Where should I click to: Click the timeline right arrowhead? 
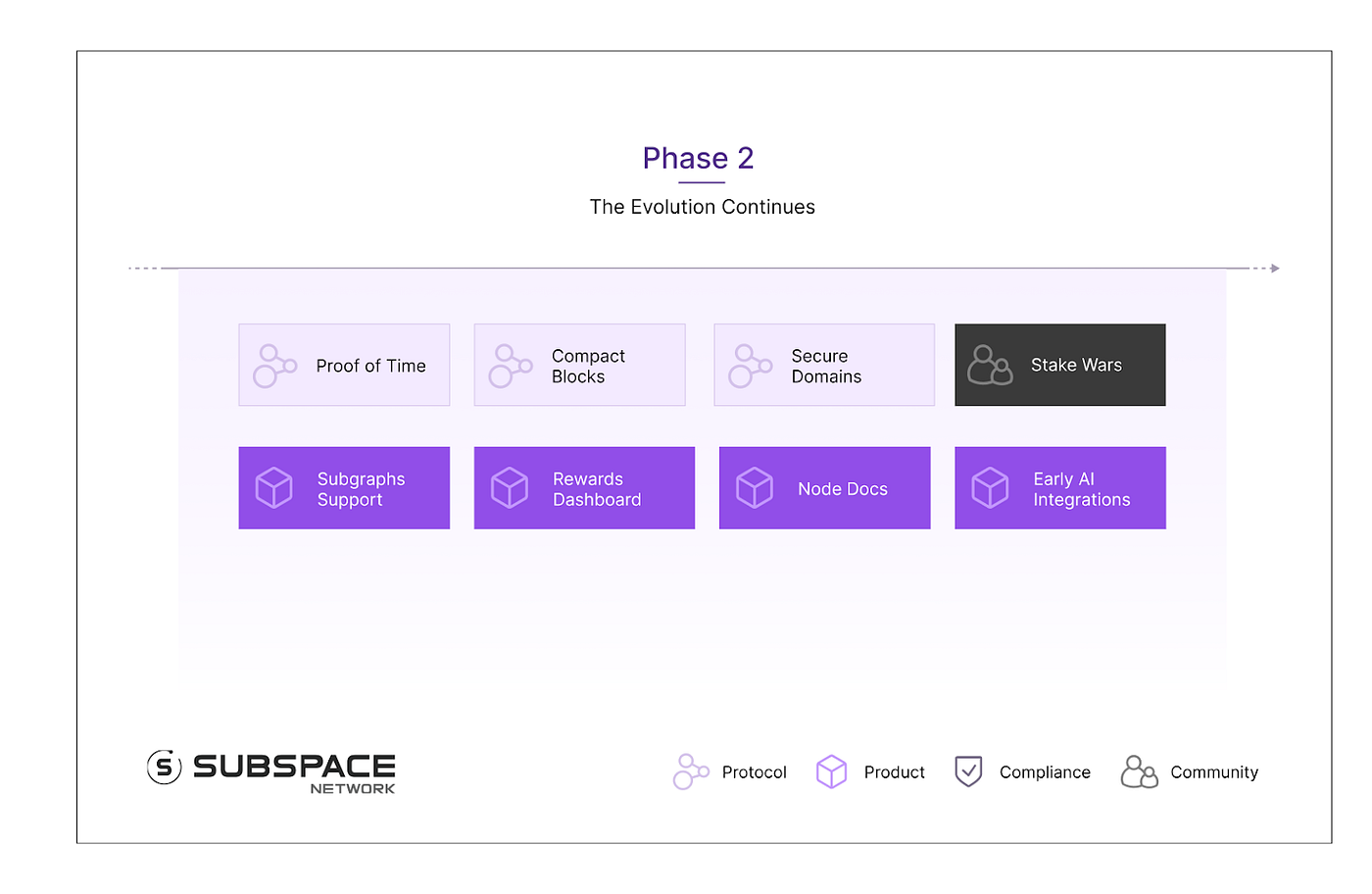tap(1275, 268)
